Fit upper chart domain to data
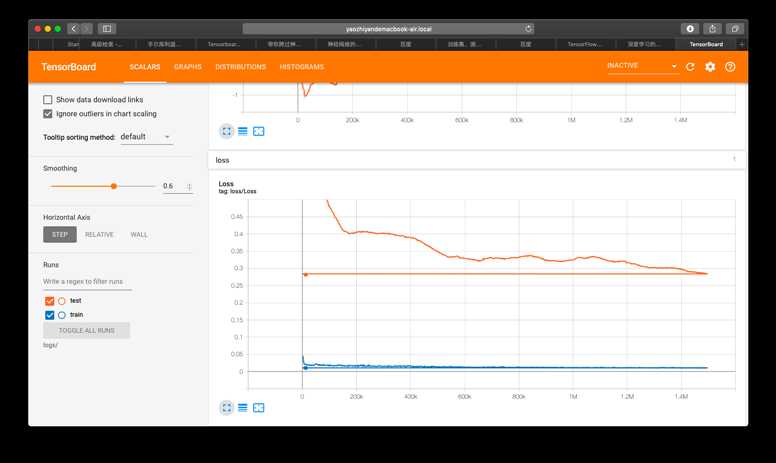 [258, 131]
